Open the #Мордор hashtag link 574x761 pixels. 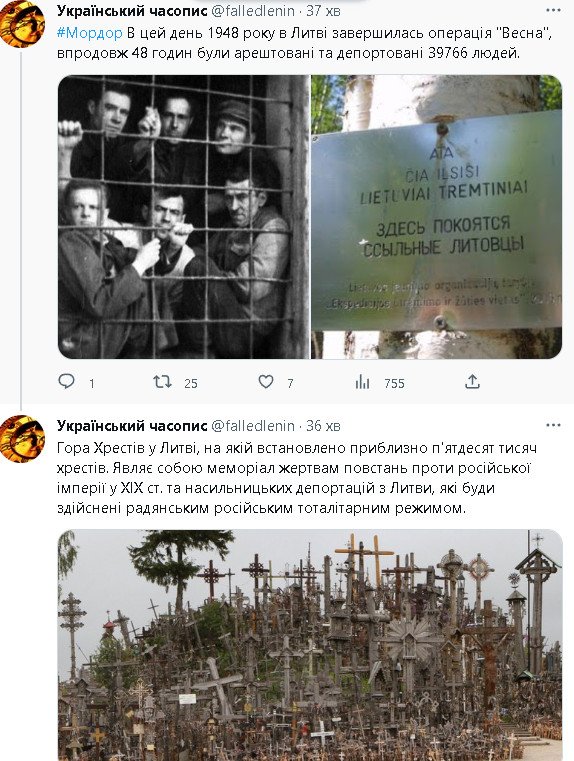[90, 33]
